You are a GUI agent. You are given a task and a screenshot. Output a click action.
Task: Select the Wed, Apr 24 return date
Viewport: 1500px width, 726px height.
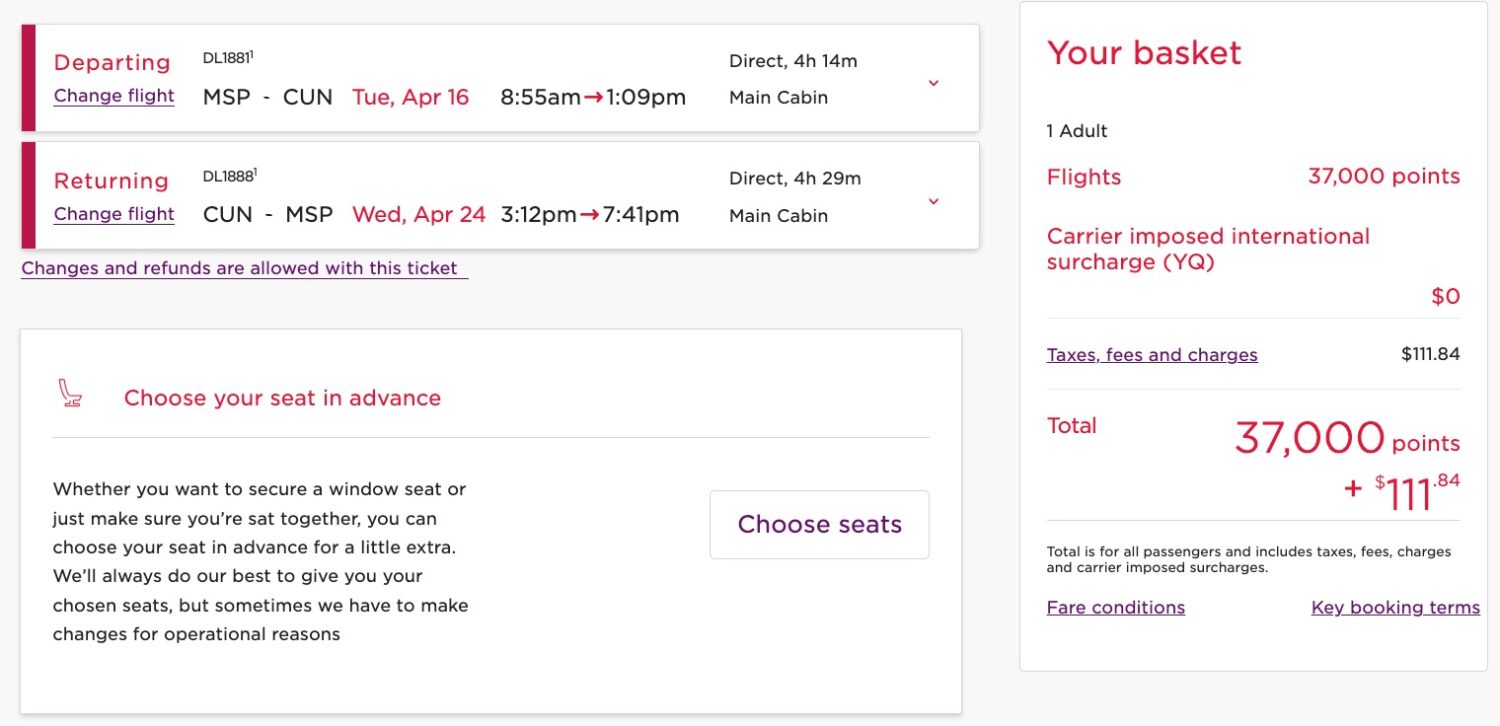pyautogui.click(x=420, y=215)
